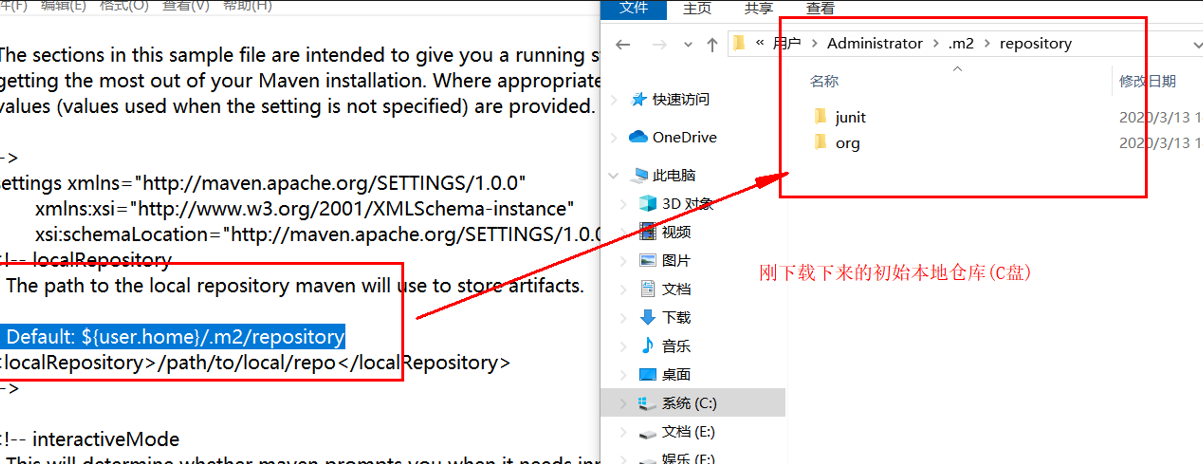Select 文档 (E:) drive in navigation pane

pos(690,432)
